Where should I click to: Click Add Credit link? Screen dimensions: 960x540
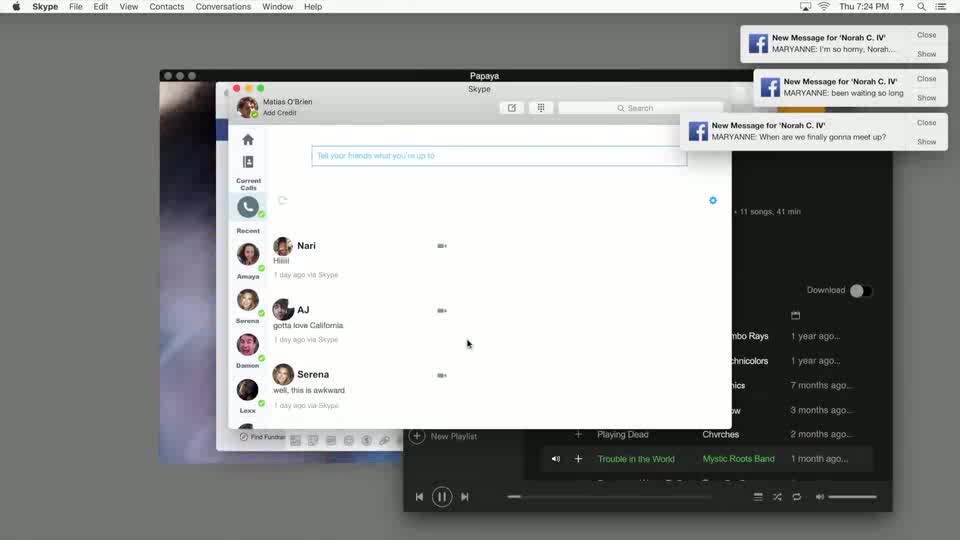pos(279,113)
